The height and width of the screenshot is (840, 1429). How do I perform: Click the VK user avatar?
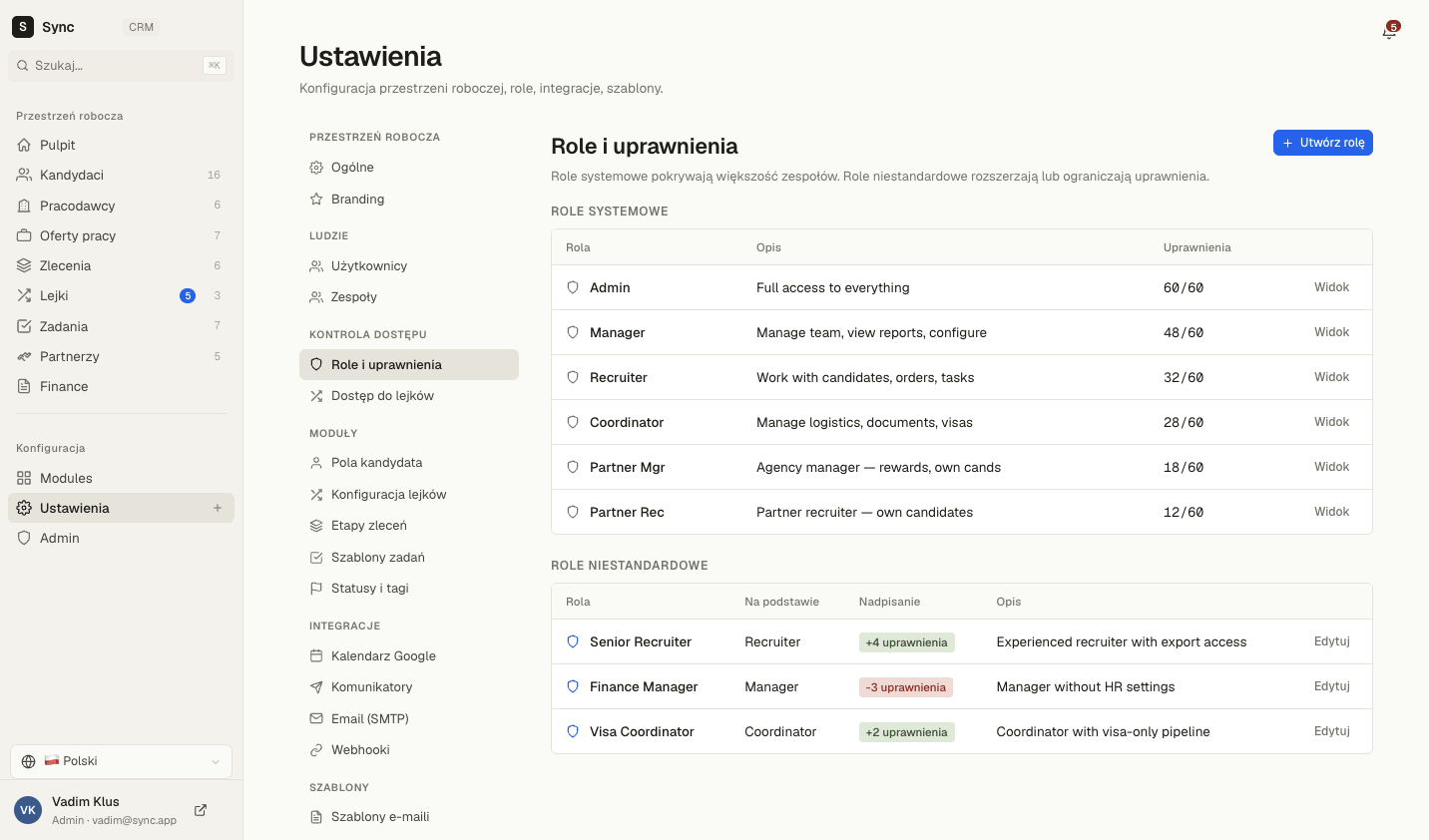coord(28,810)
